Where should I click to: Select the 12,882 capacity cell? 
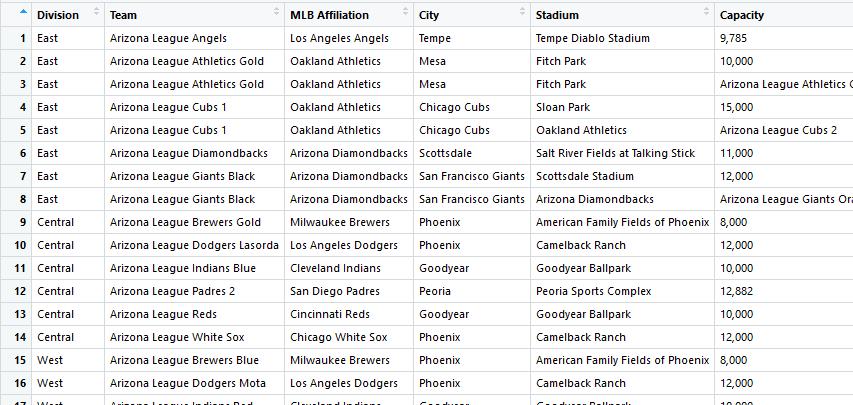click(740, 291)
